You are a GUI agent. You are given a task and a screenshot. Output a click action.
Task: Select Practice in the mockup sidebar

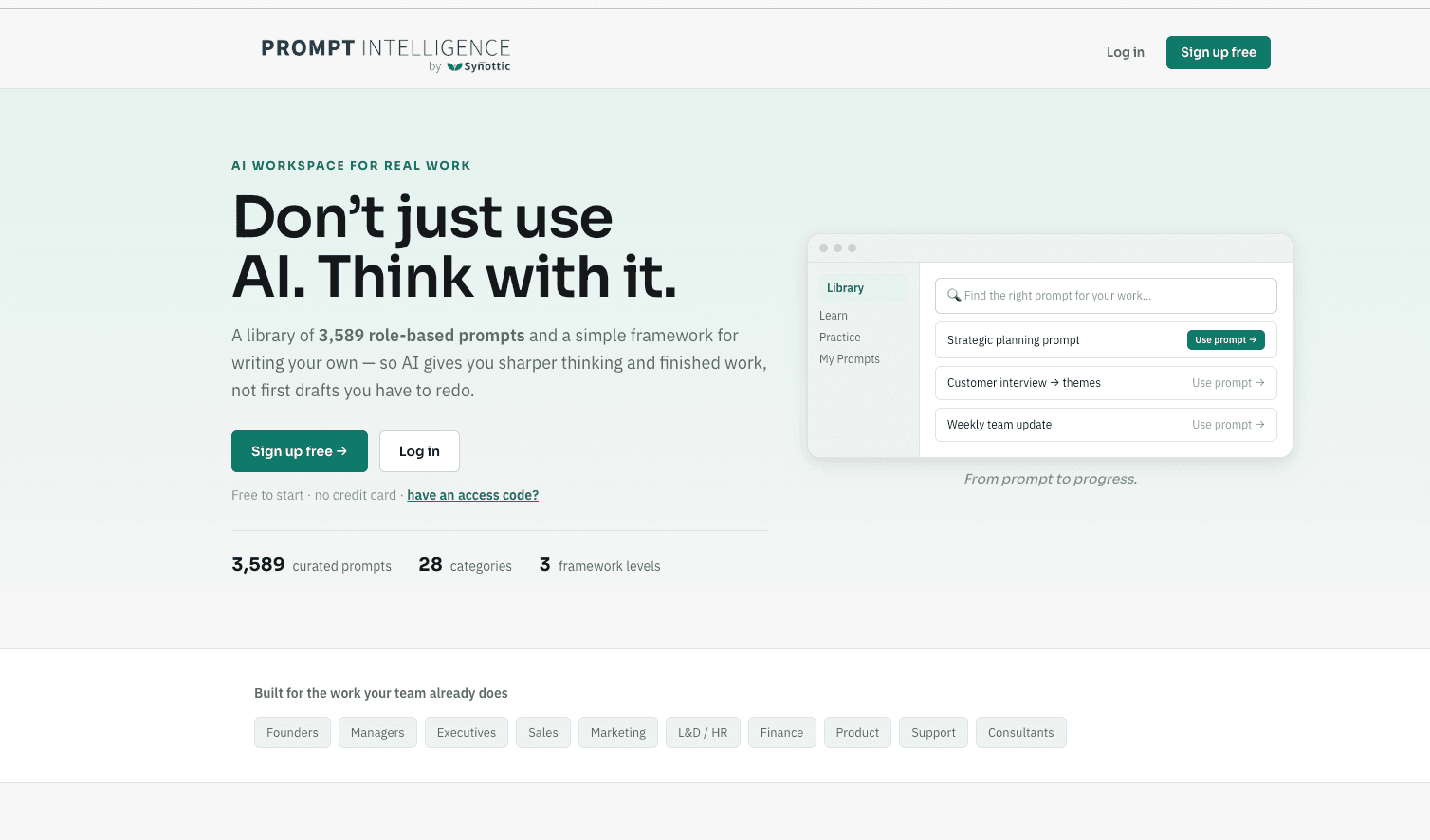click(840, 338)
